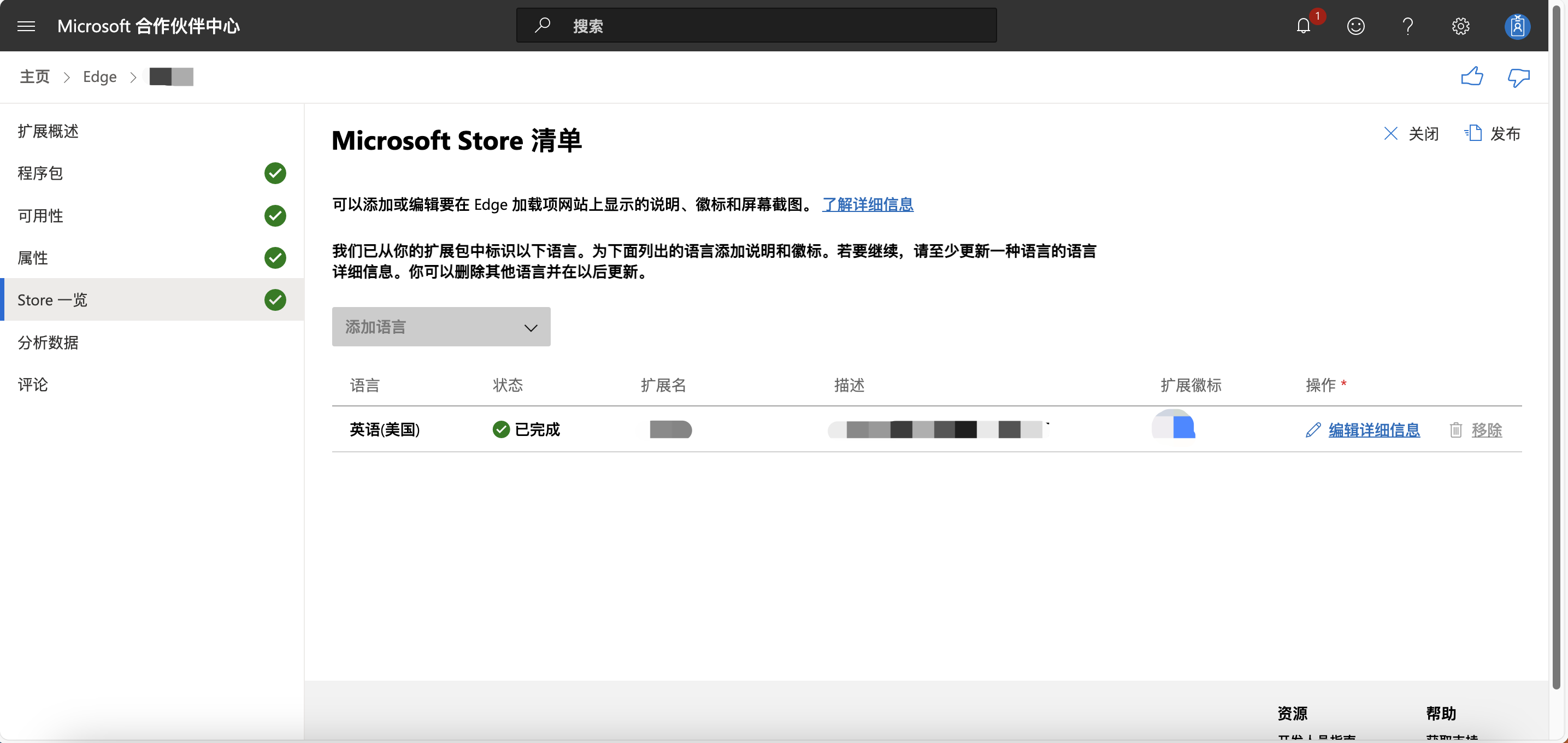The width and height of the screenshot is (1568, 743).
Task: Click the 语言 column header
Action: pyautogui.click(x=364, y=385)
